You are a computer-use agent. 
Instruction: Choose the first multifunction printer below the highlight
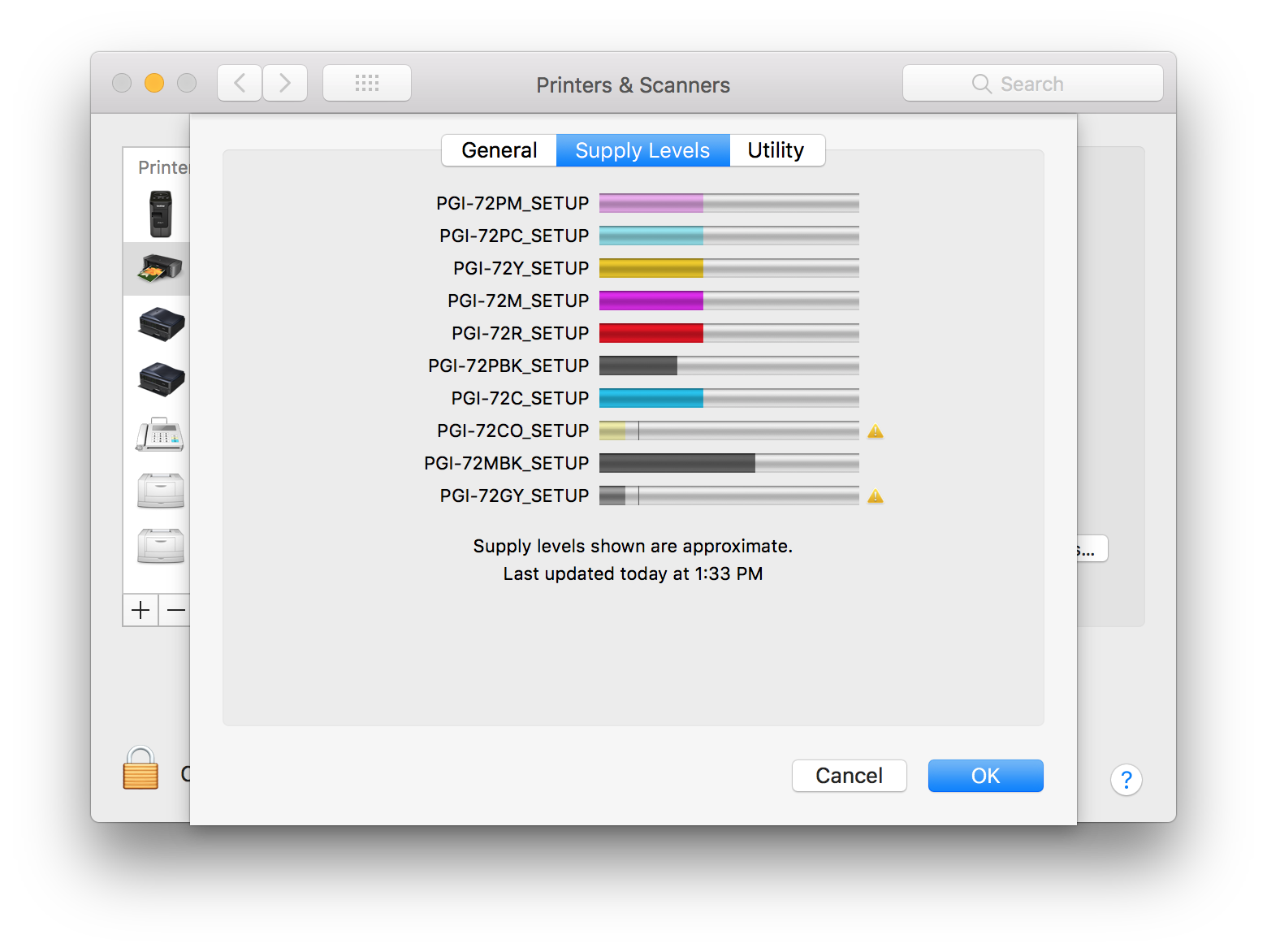158,325
